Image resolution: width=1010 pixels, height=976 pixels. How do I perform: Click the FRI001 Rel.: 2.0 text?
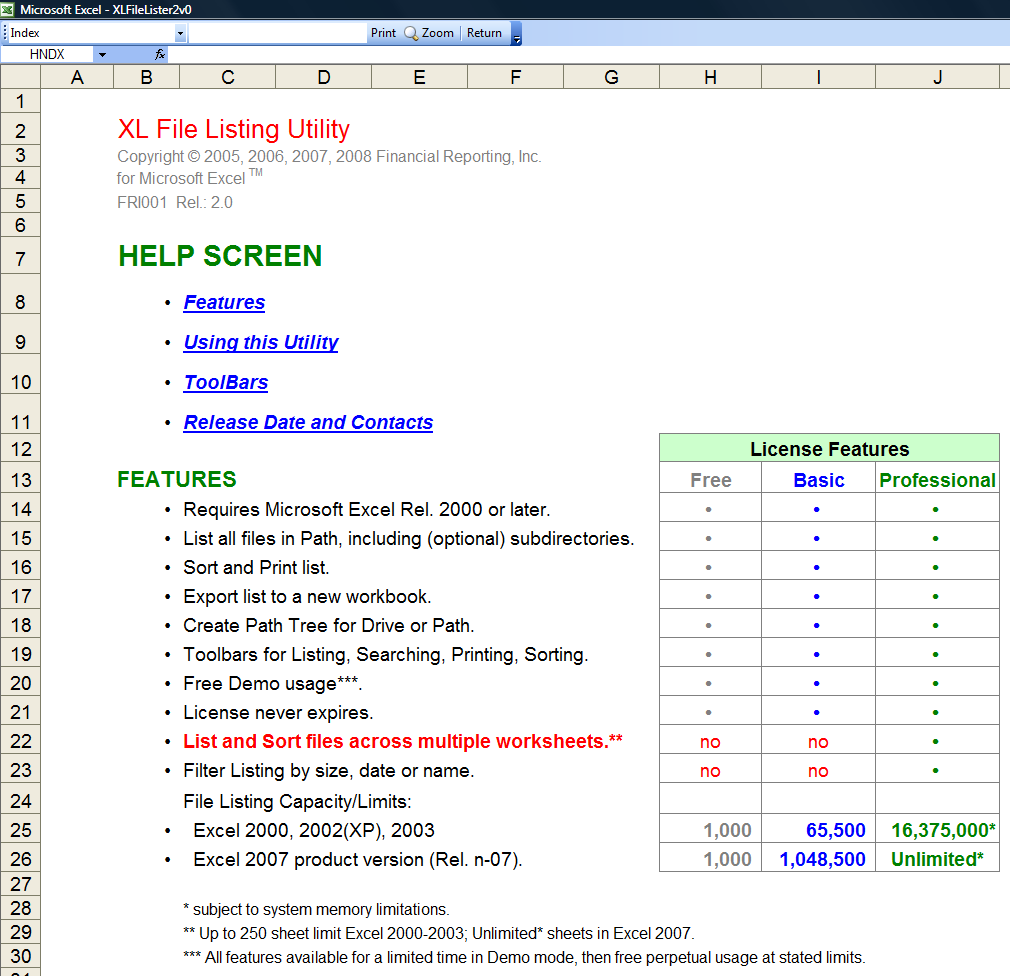click(x=175, y=202)
